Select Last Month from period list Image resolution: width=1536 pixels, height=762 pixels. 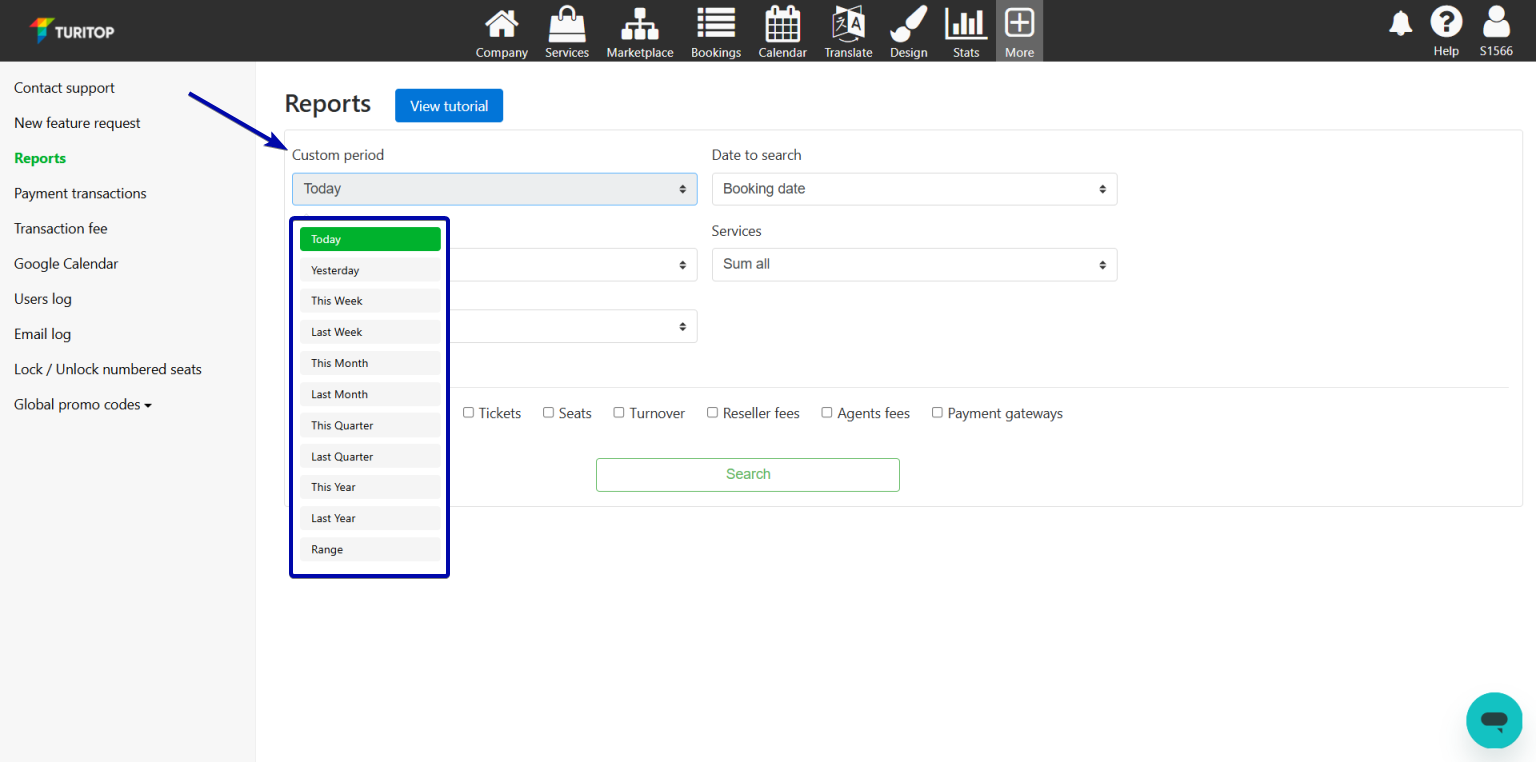(370, 394)
